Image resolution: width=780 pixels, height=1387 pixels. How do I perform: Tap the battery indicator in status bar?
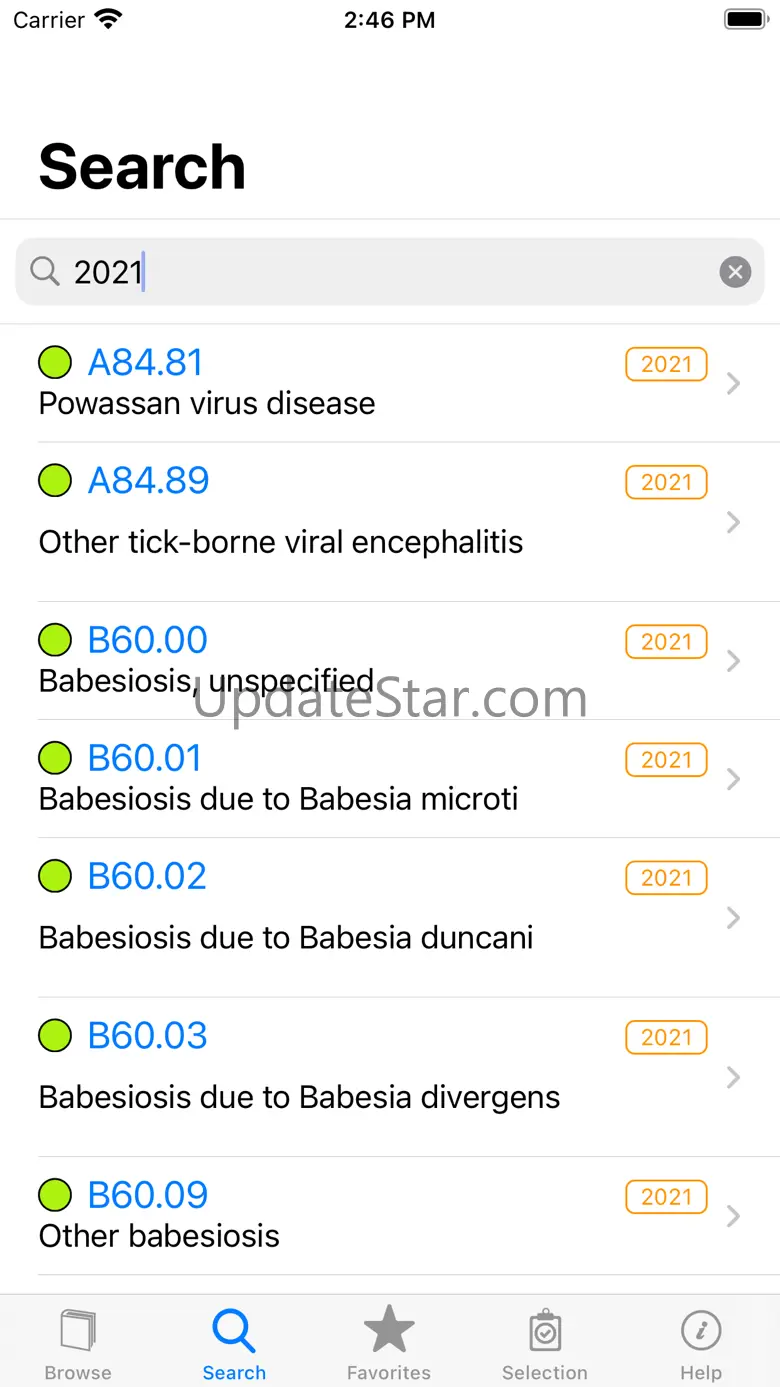tap(745, 19)
